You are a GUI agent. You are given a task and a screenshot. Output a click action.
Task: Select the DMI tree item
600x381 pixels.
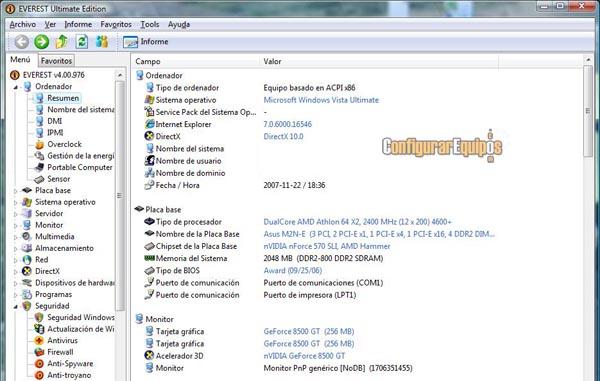(x=54, y=121)
